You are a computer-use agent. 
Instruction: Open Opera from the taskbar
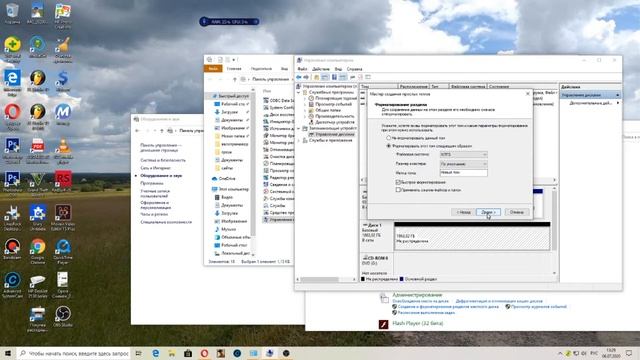coord(204,353)
